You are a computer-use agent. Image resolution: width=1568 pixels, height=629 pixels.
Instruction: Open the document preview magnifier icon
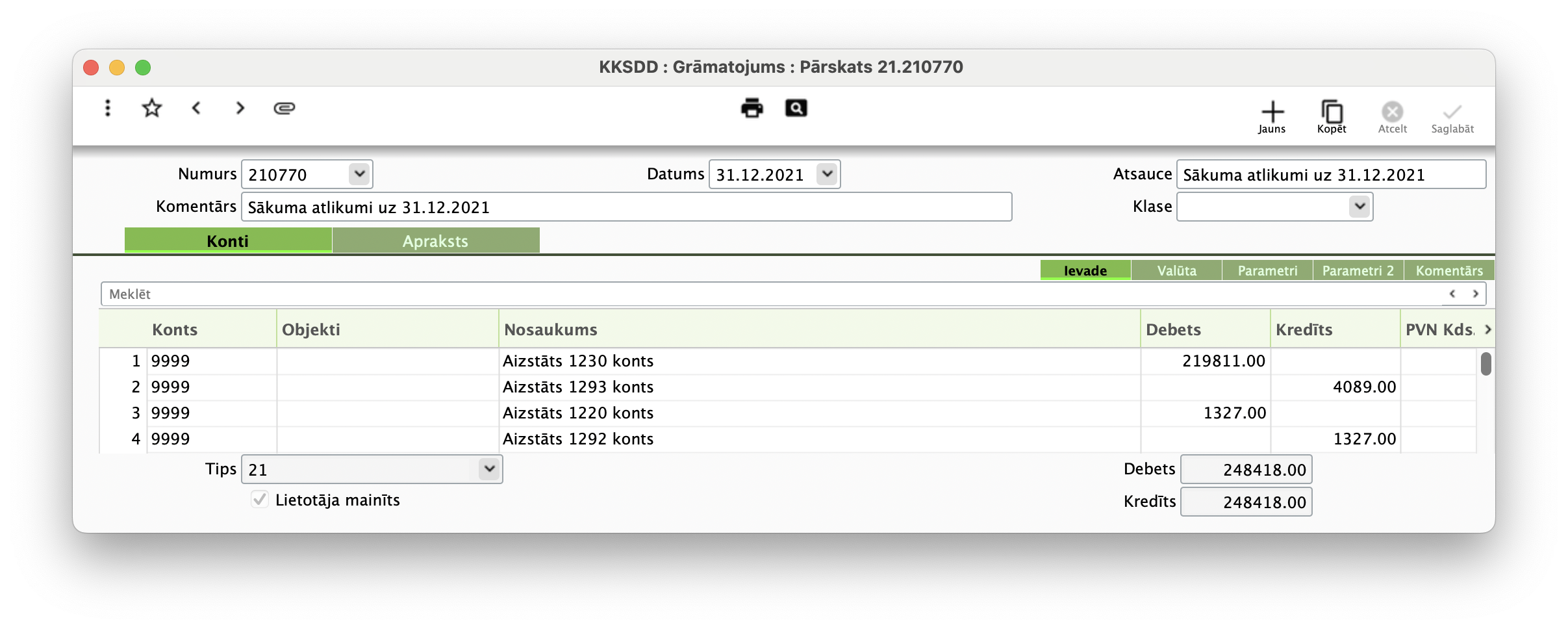click(796, 109)
